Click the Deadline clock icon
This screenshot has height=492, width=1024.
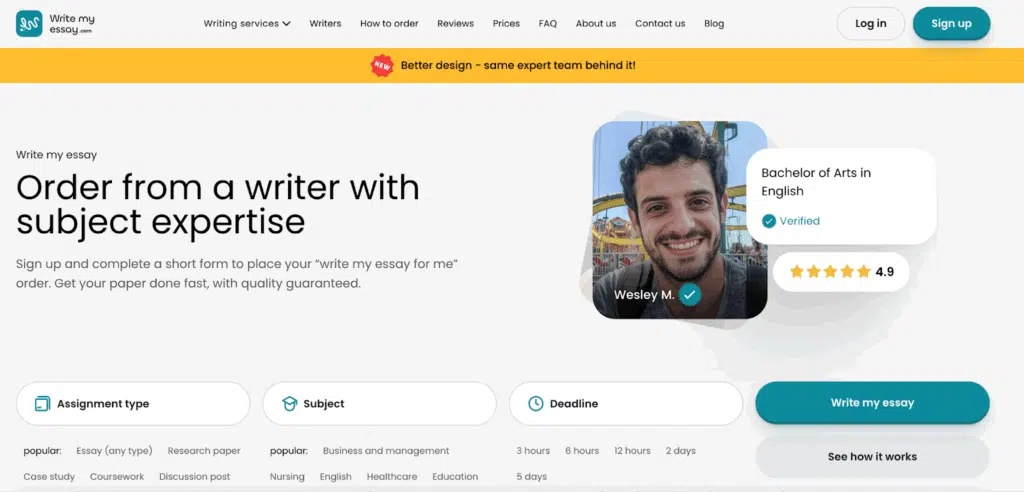point(536,404)
